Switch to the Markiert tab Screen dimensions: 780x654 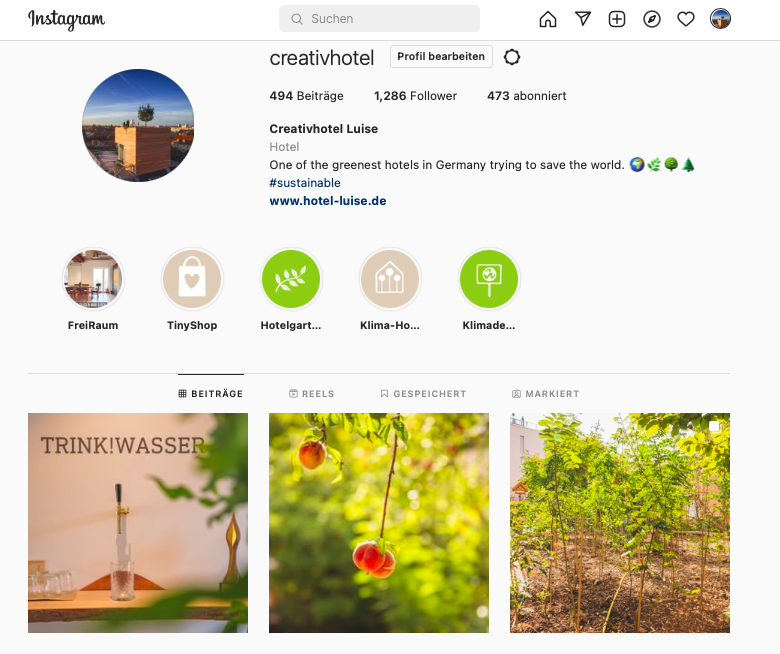click(x=546, y=393)
